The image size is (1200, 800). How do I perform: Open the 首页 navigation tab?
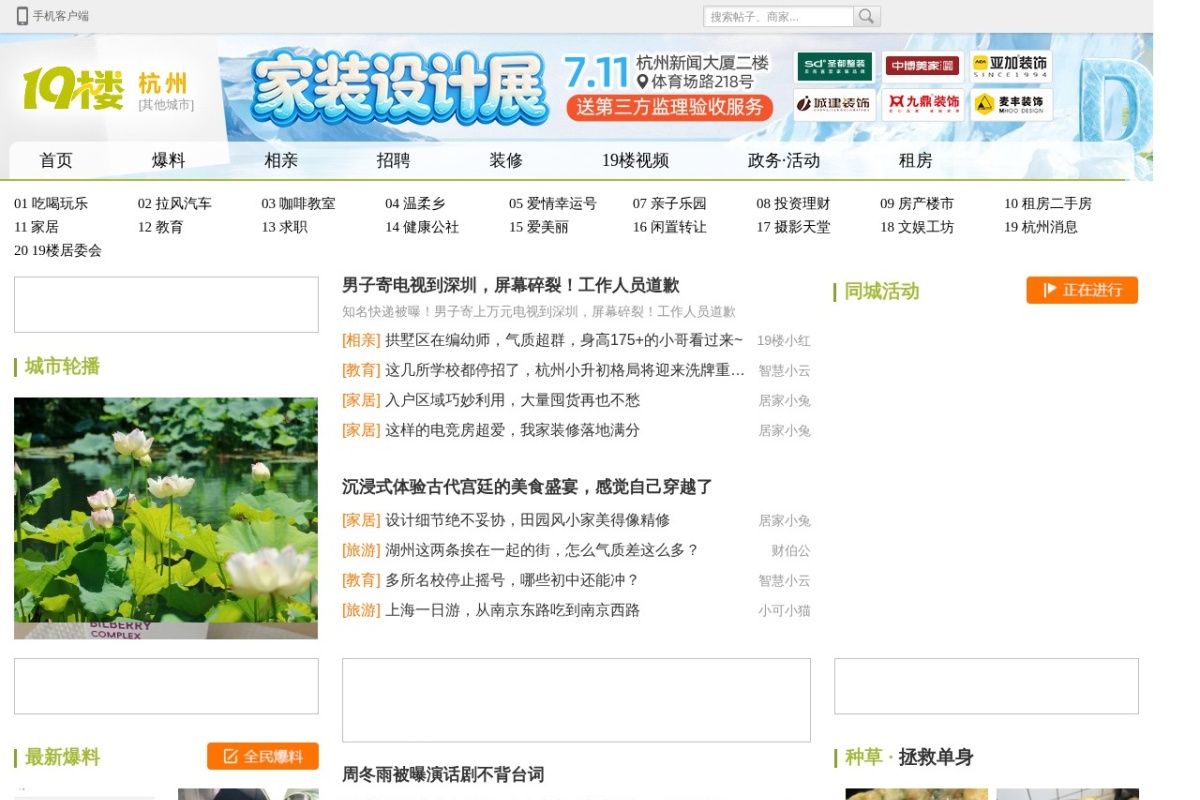(56, 161)
